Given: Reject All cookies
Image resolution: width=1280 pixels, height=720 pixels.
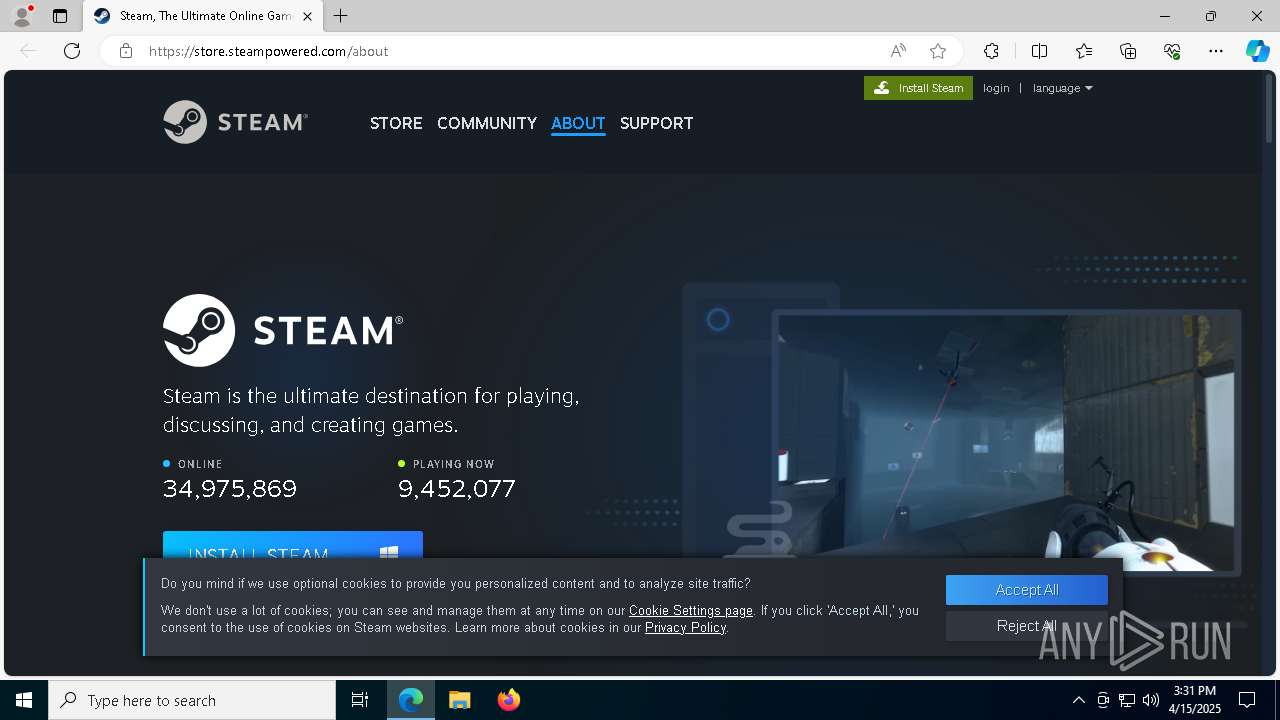Looking at the screenshot, I should [x=1027, y=626].
